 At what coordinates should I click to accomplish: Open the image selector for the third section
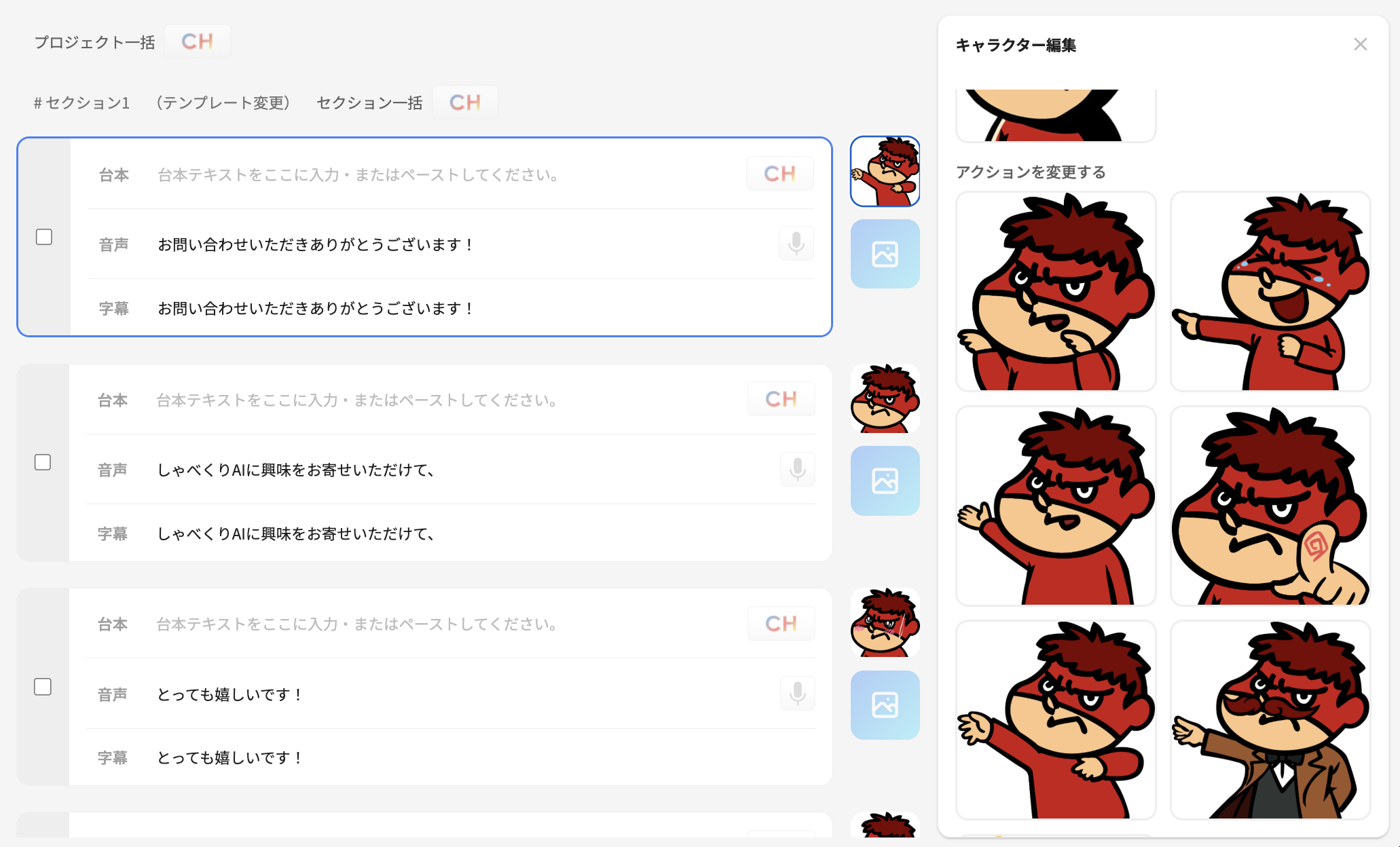coord(885,704)
